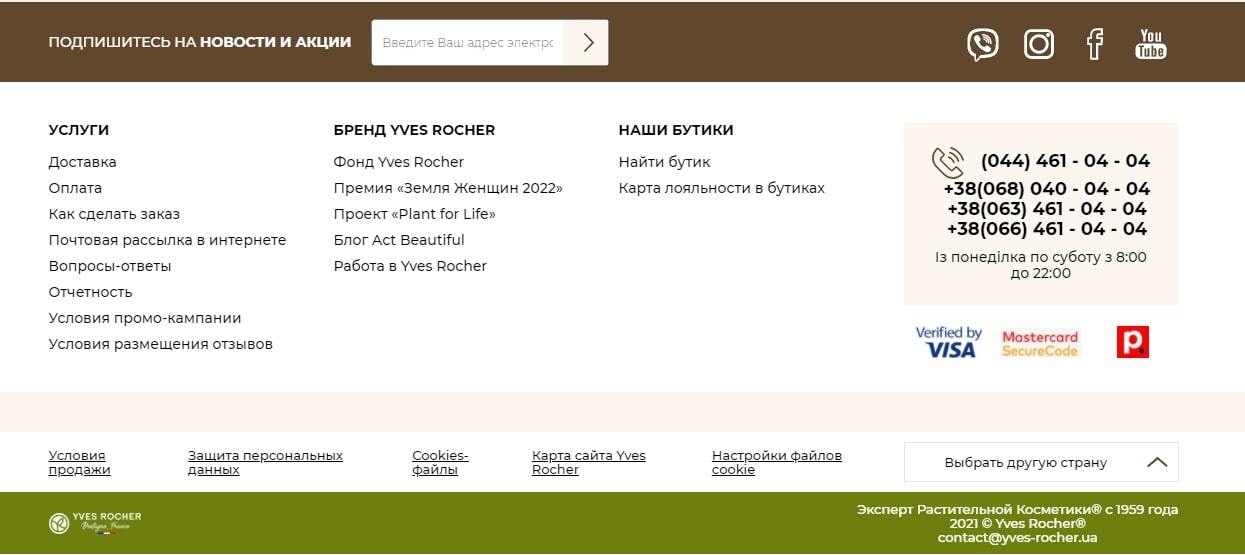The image size is (1245, 555).
Task: Click the Verified by Visa logo
Action: pos(948,342)
